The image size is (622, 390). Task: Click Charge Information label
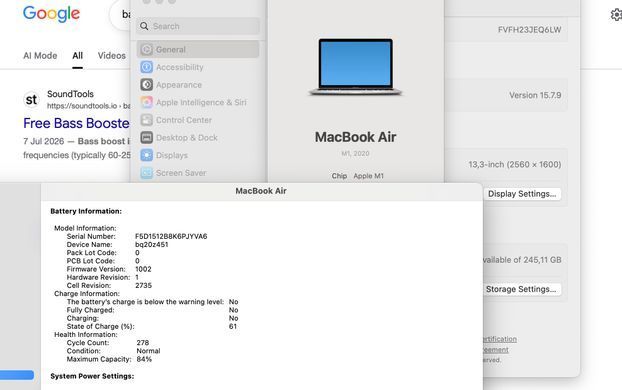click(x=87, y=294)
